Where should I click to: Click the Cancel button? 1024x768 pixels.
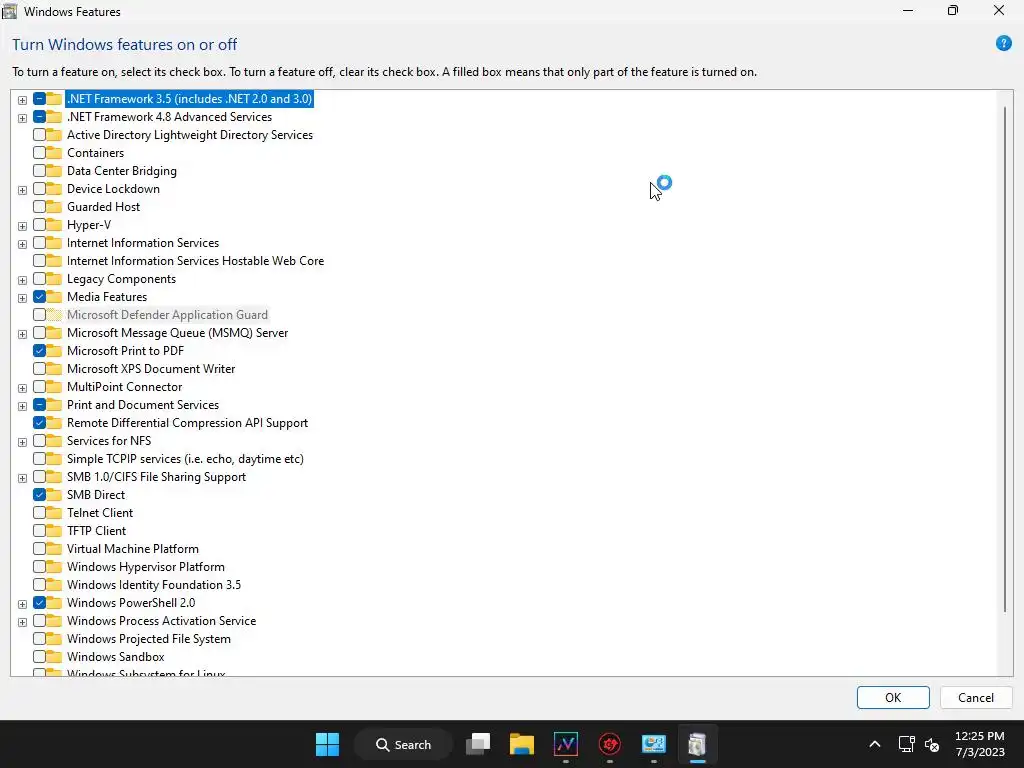tap(976, 697)
